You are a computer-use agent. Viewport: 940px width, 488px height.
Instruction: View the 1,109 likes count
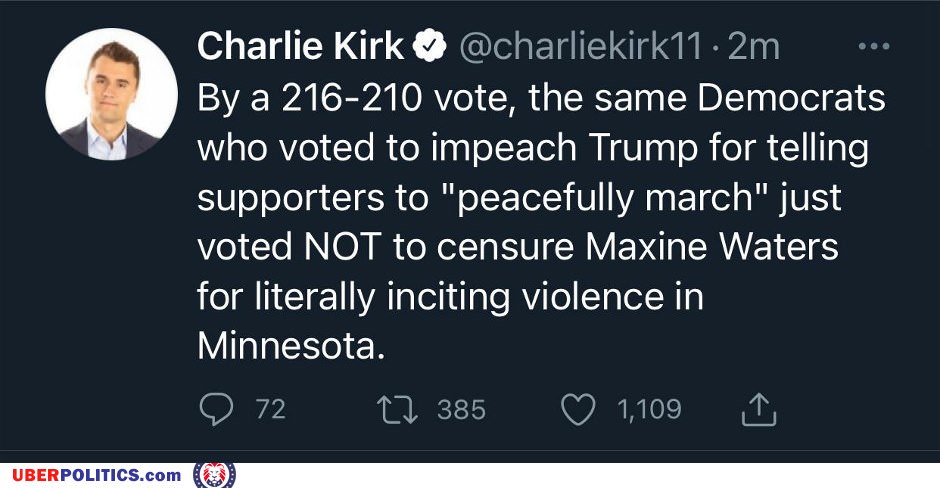(x=649, y=409)
